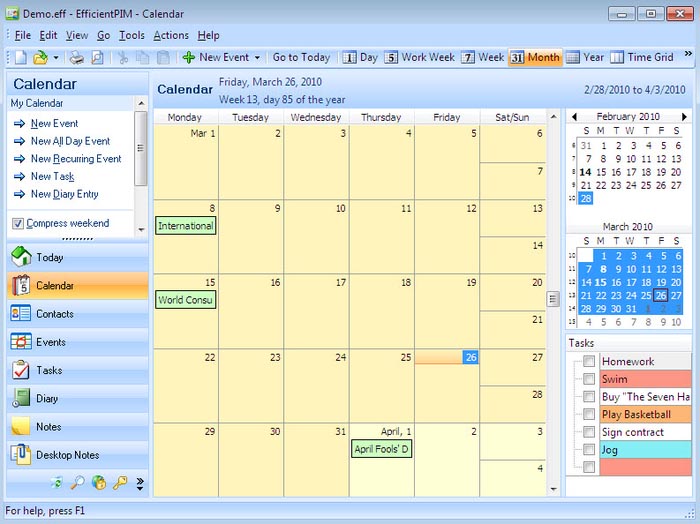Expand the sidebar's configure buttons chevron
The height and width of the screenshot is (524, 700).
pyautogui.click(x=140, y=484)
